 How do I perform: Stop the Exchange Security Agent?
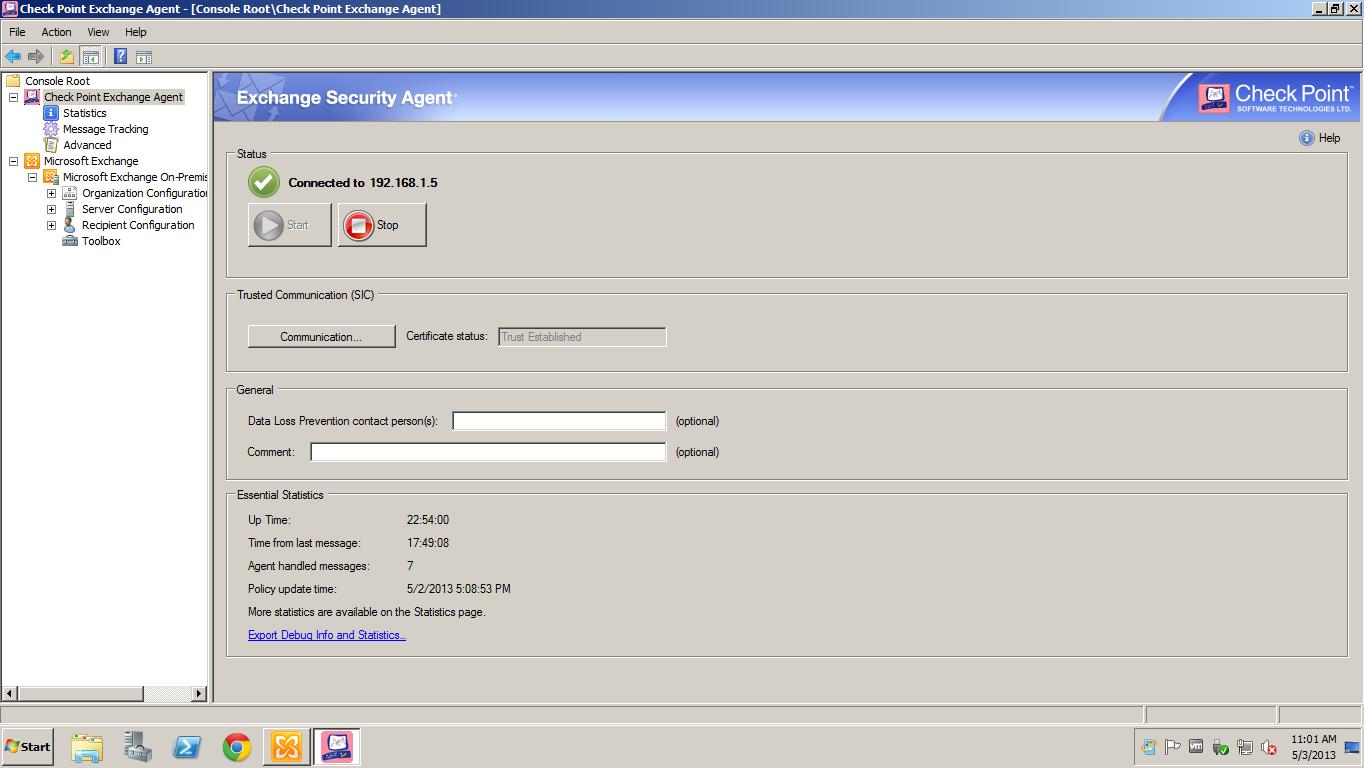(x=382, y=225)
